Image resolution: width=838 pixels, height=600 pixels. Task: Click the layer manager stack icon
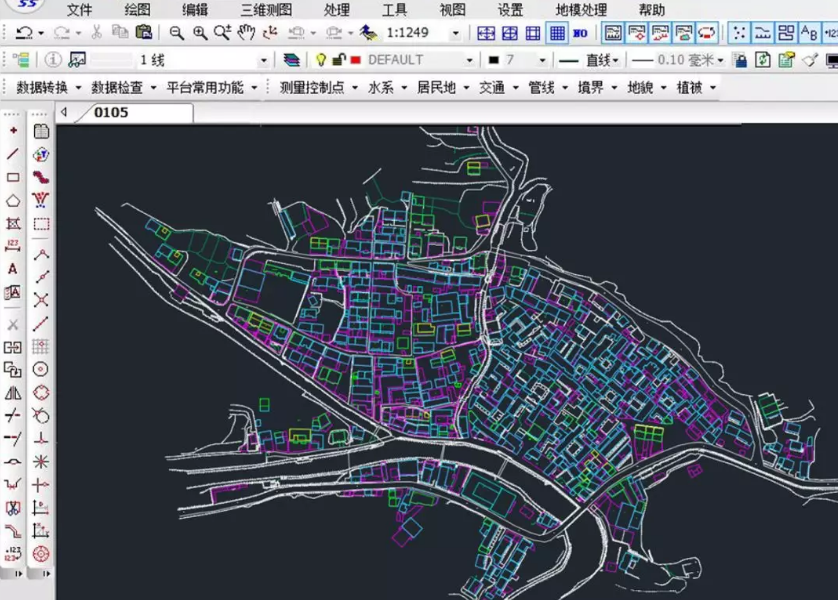click(291, 60)
